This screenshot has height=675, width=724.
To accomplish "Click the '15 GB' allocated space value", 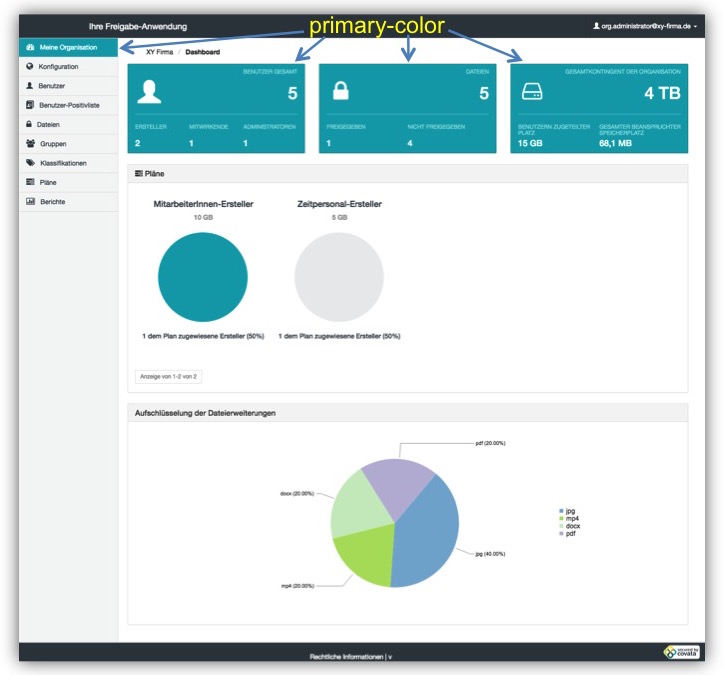I will 530,144.
